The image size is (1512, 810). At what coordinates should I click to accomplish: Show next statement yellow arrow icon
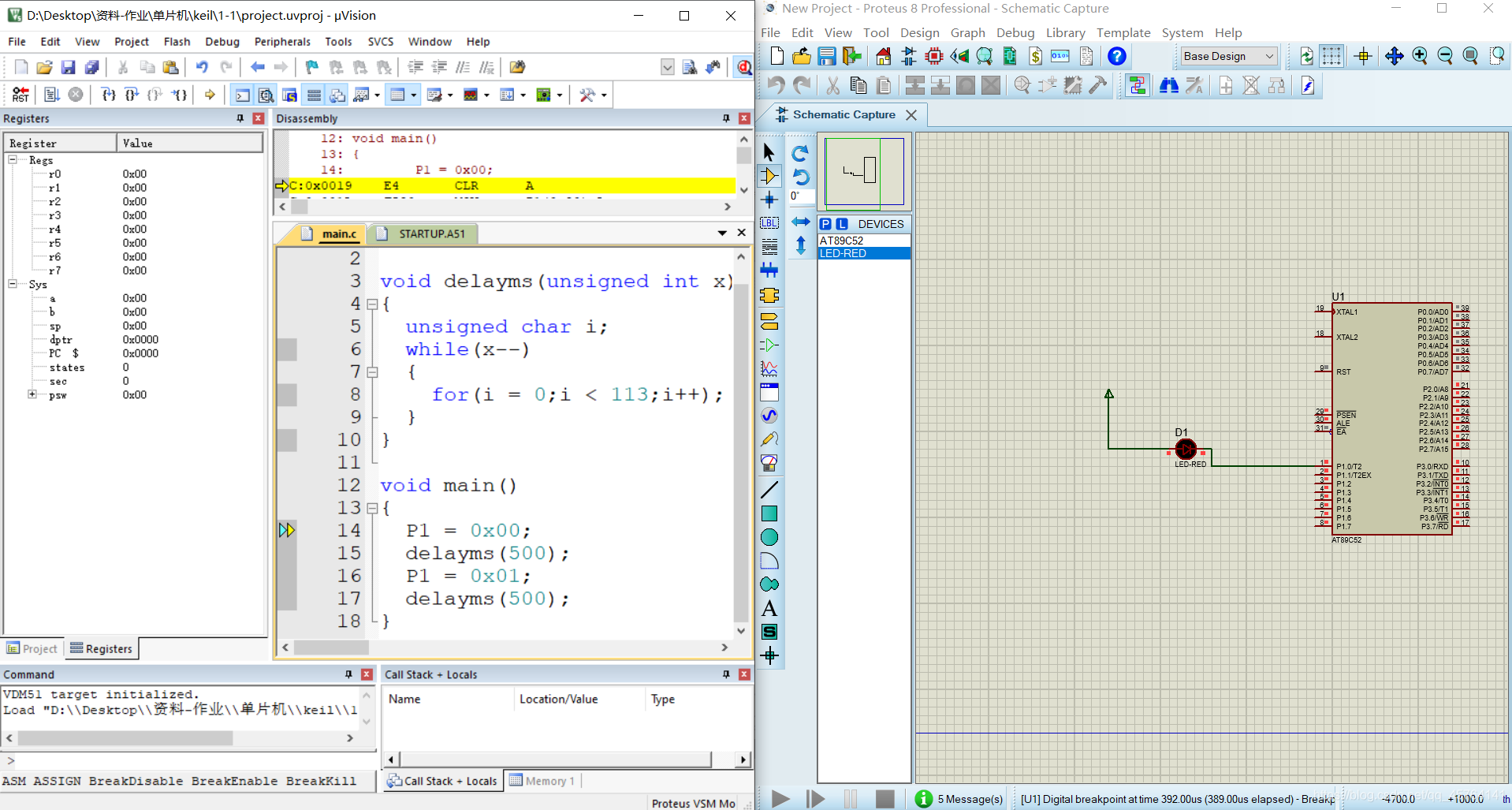(210, 95)
